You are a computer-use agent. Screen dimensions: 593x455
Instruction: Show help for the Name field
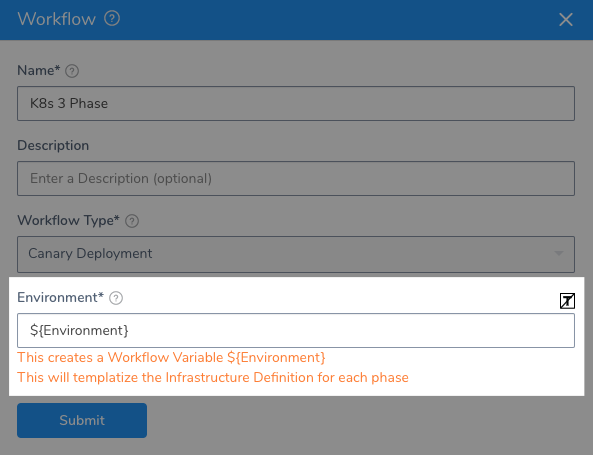point(72,71)
